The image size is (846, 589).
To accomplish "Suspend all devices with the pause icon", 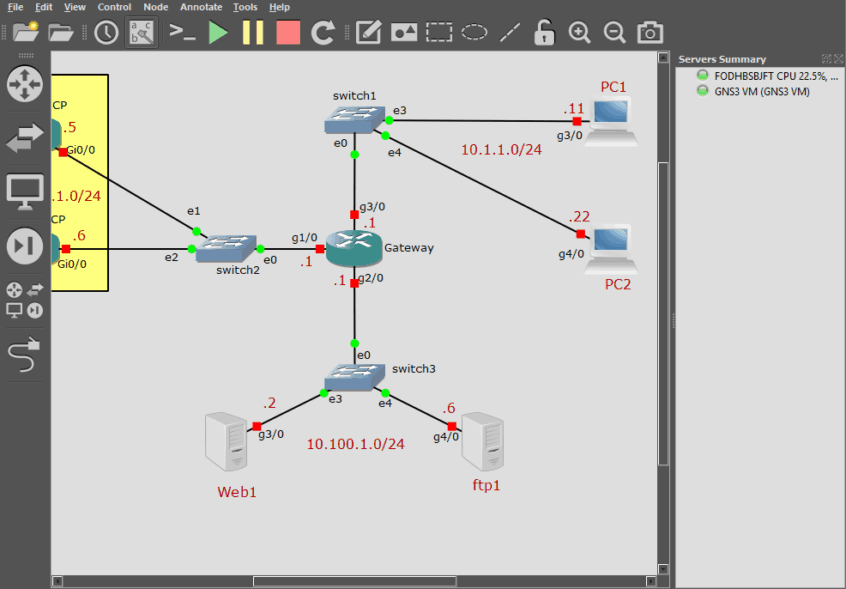I will click(x=252, y=32).
